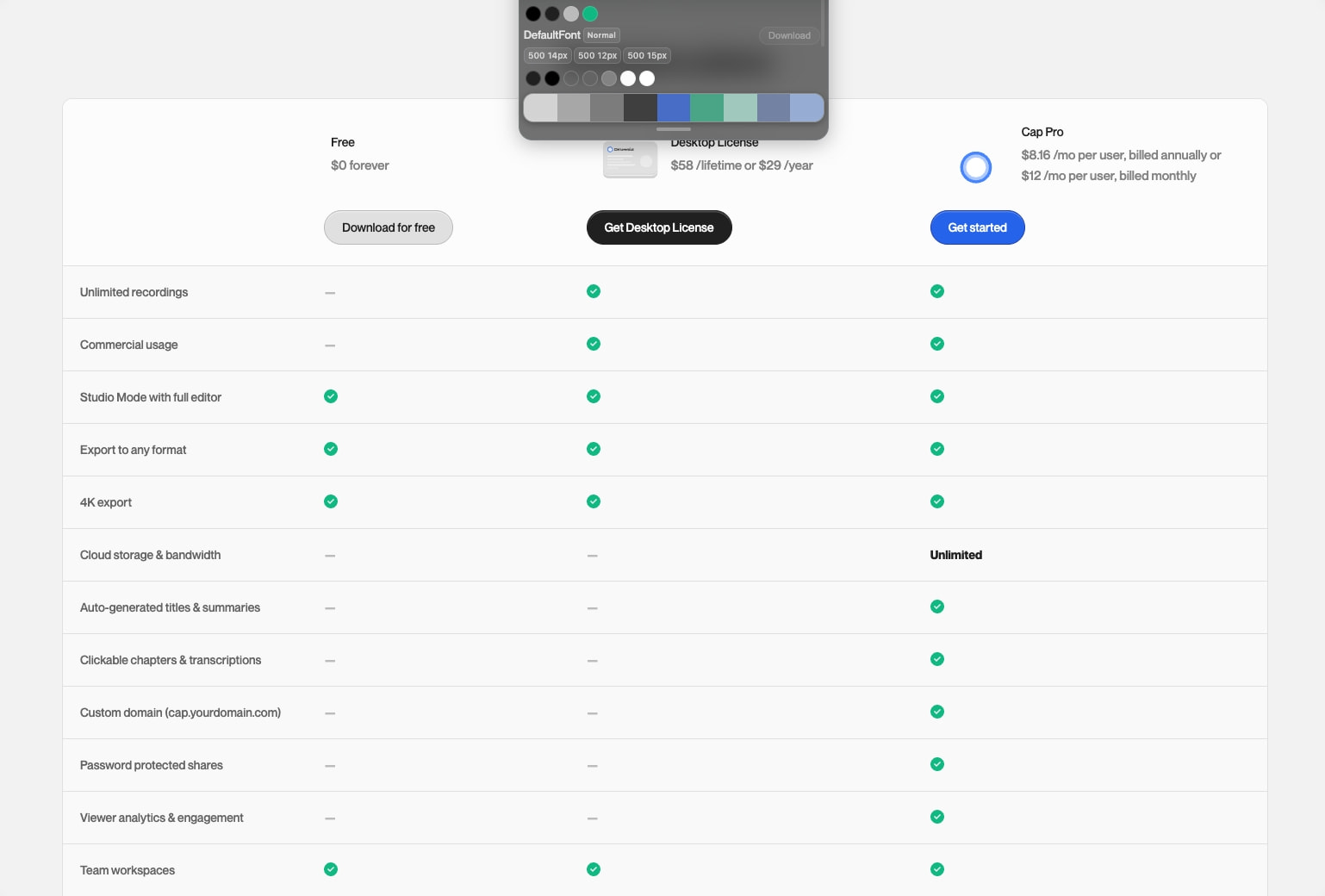Image resolution: width=1325 pixels, height=896 pixels.
Task: Pick the mid-gray circle in the overlay's second swatch row
Action: click(x=609, y=78)
